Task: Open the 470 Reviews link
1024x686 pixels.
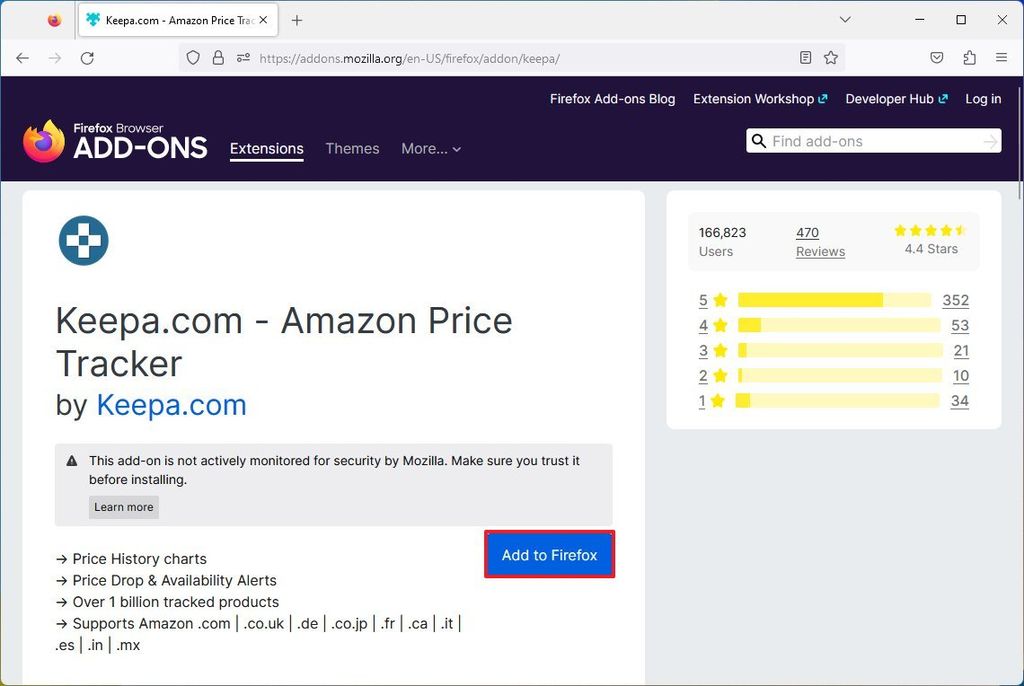Action: click(x=819, y=242)
